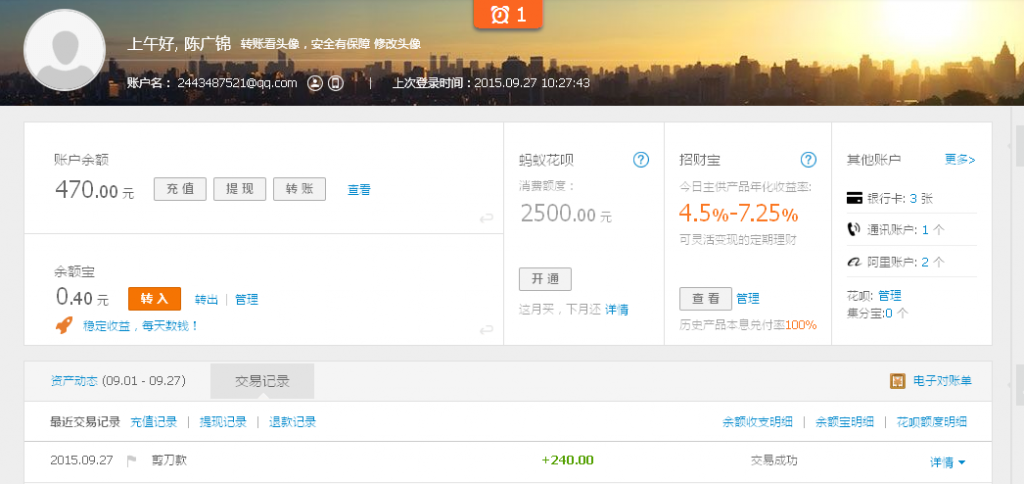This screenshot has height=484, width=1024.
Task: Open the 电子对账单 statement icon
Action: click(x=897, y=381)
